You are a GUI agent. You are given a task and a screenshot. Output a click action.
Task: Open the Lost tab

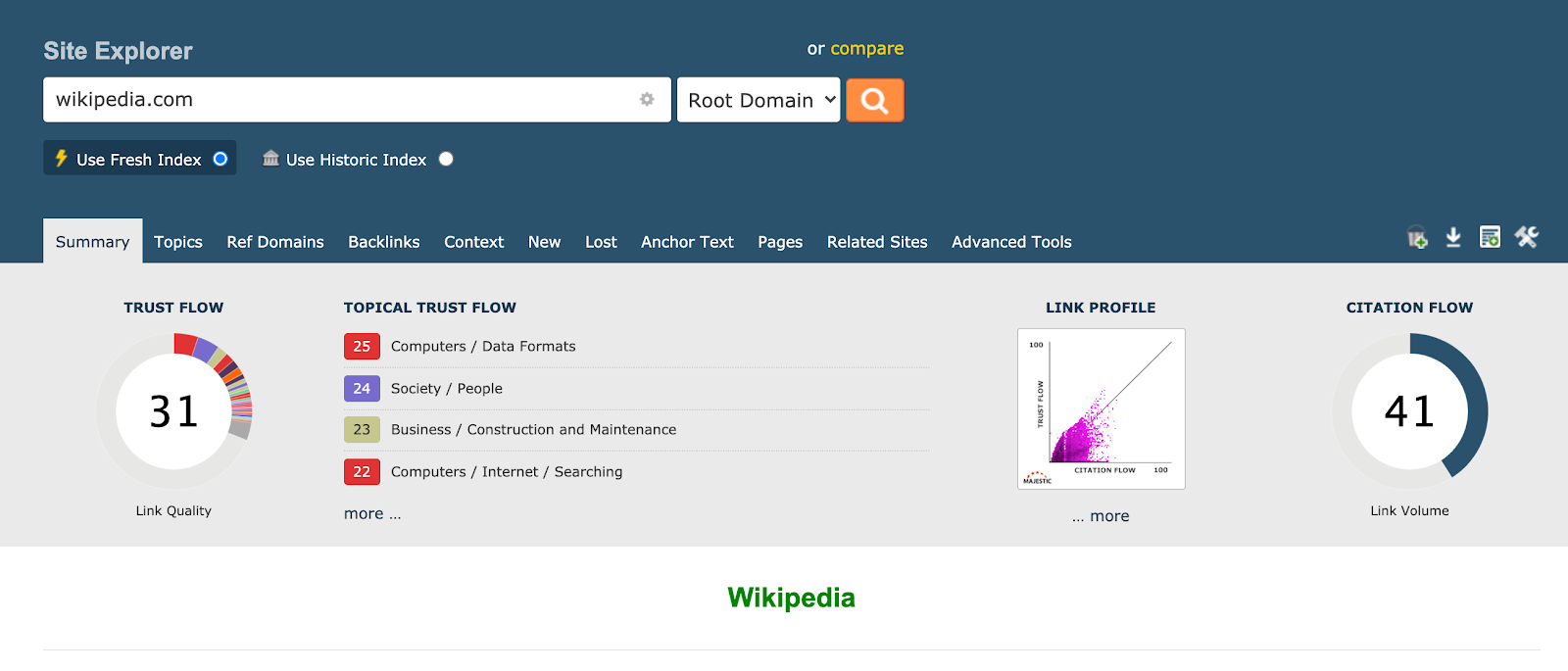click(601, 242)
